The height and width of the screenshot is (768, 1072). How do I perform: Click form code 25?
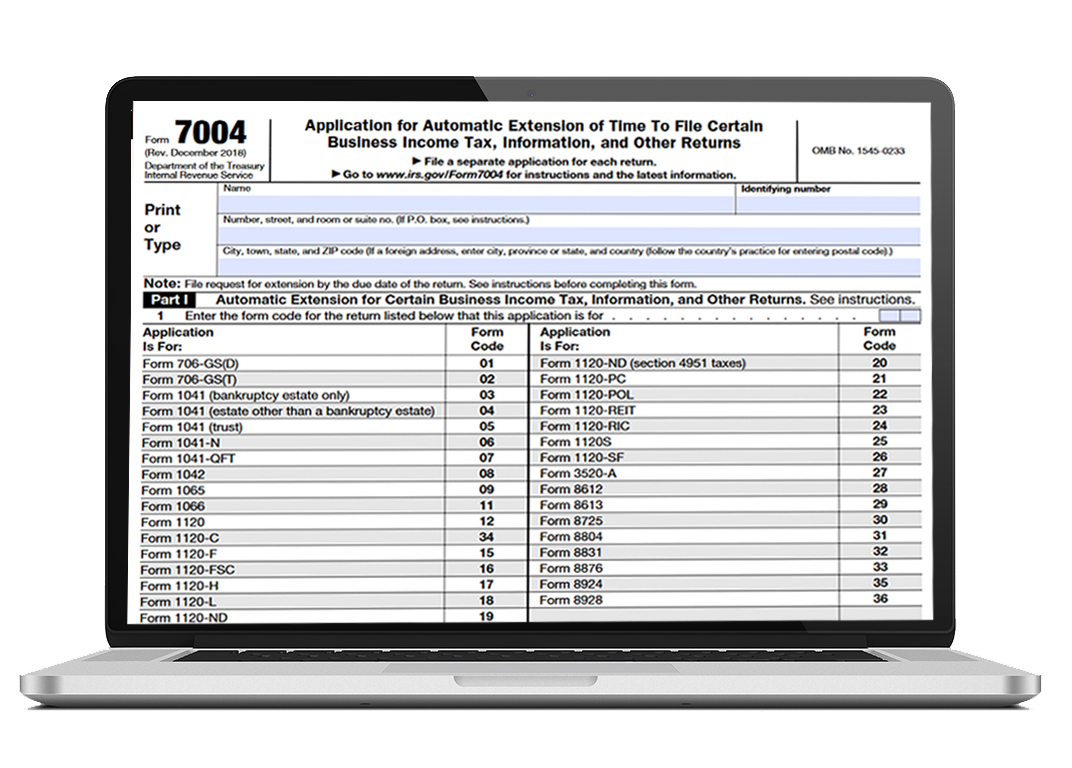point(880,442)
